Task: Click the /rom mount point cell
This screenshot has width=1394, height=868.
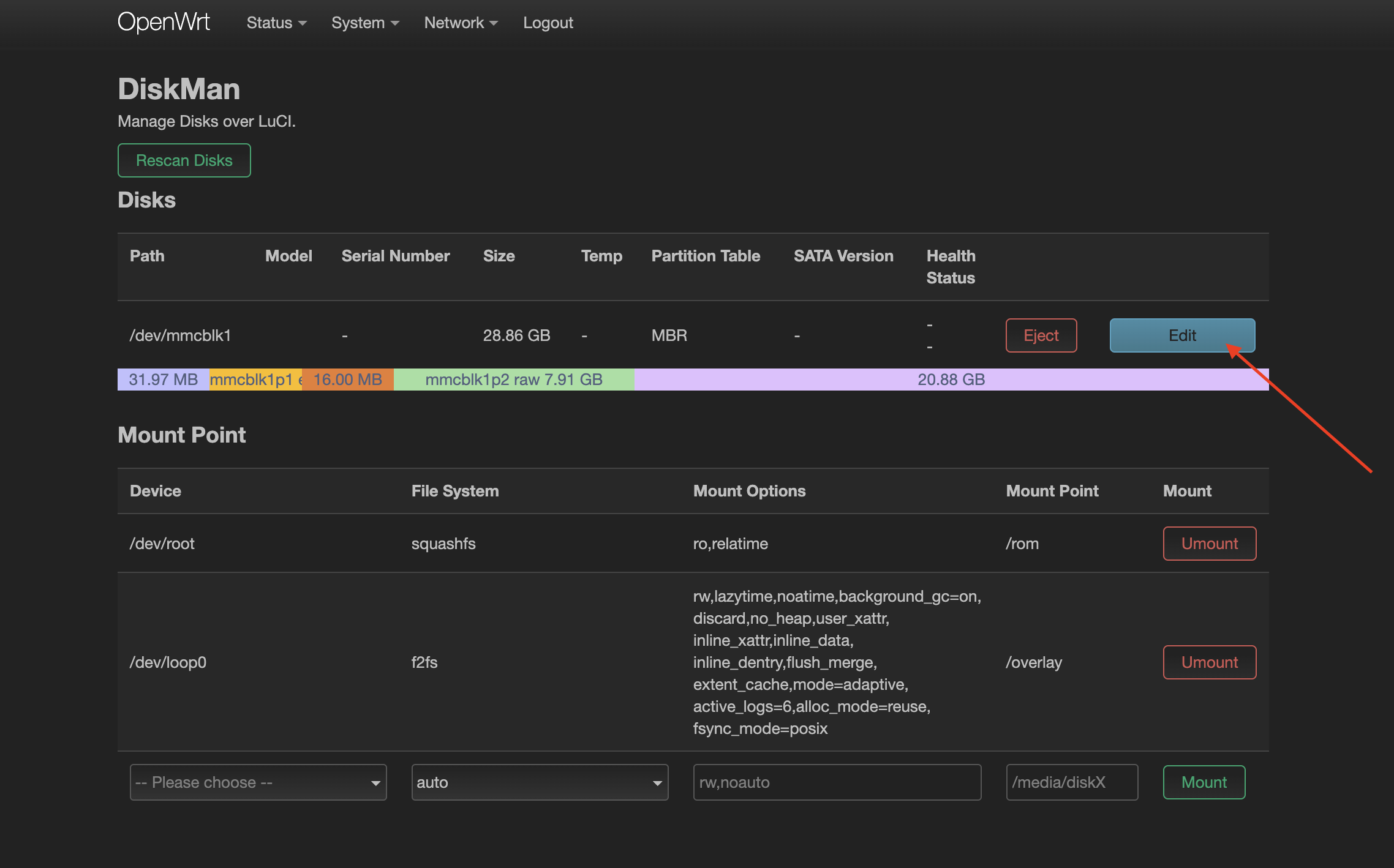Action: point(1022,544)
